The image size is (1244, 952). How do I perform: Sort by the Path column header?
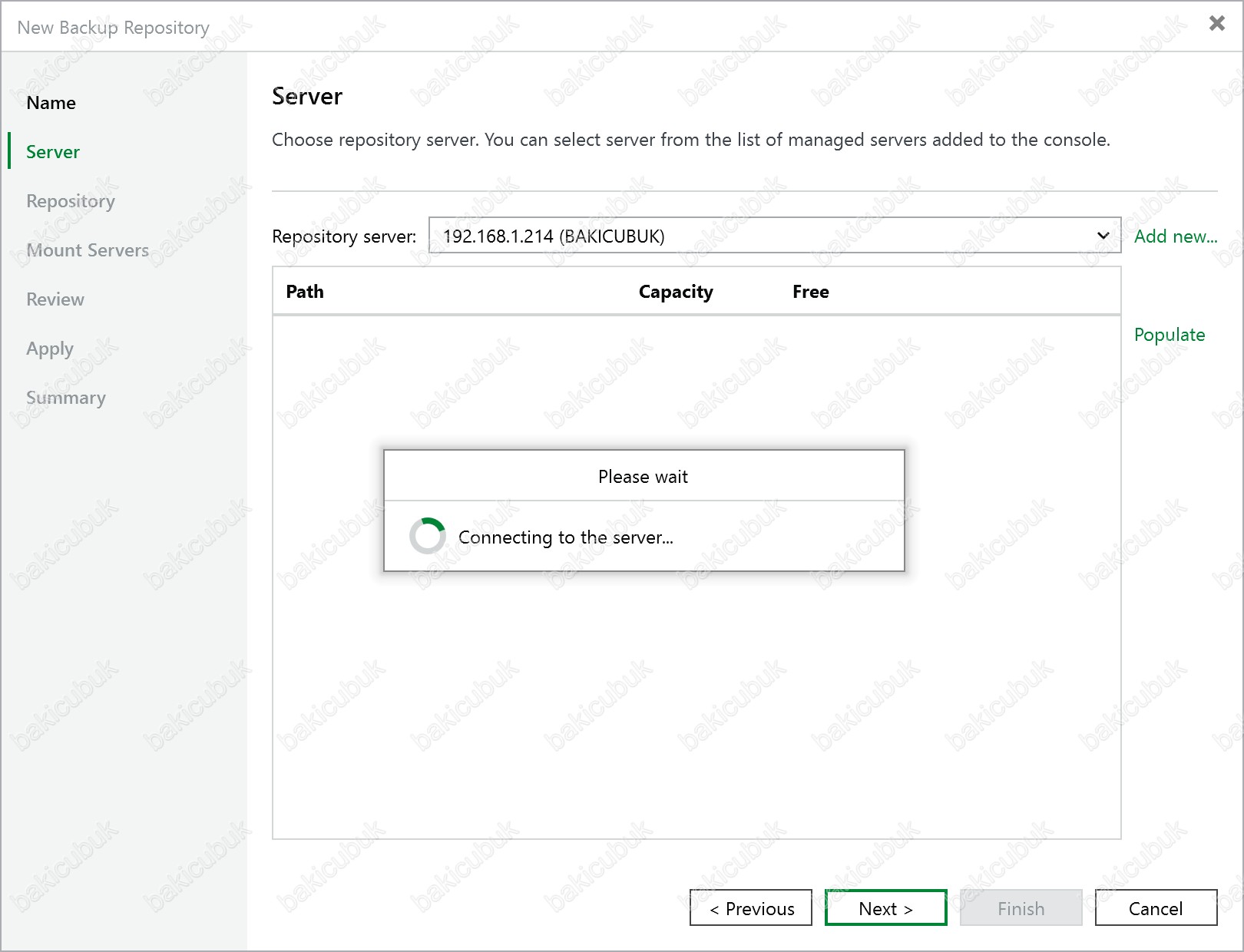tap(305, 292)
